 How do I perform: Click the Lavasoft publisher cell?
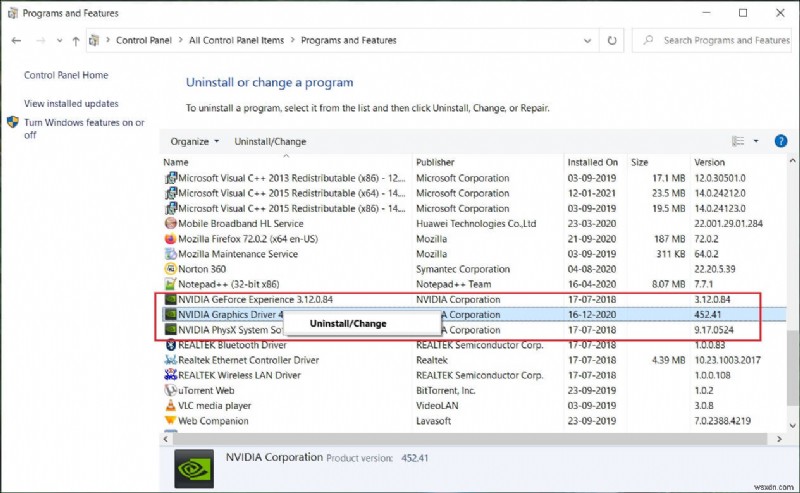[x=434, y=421]
